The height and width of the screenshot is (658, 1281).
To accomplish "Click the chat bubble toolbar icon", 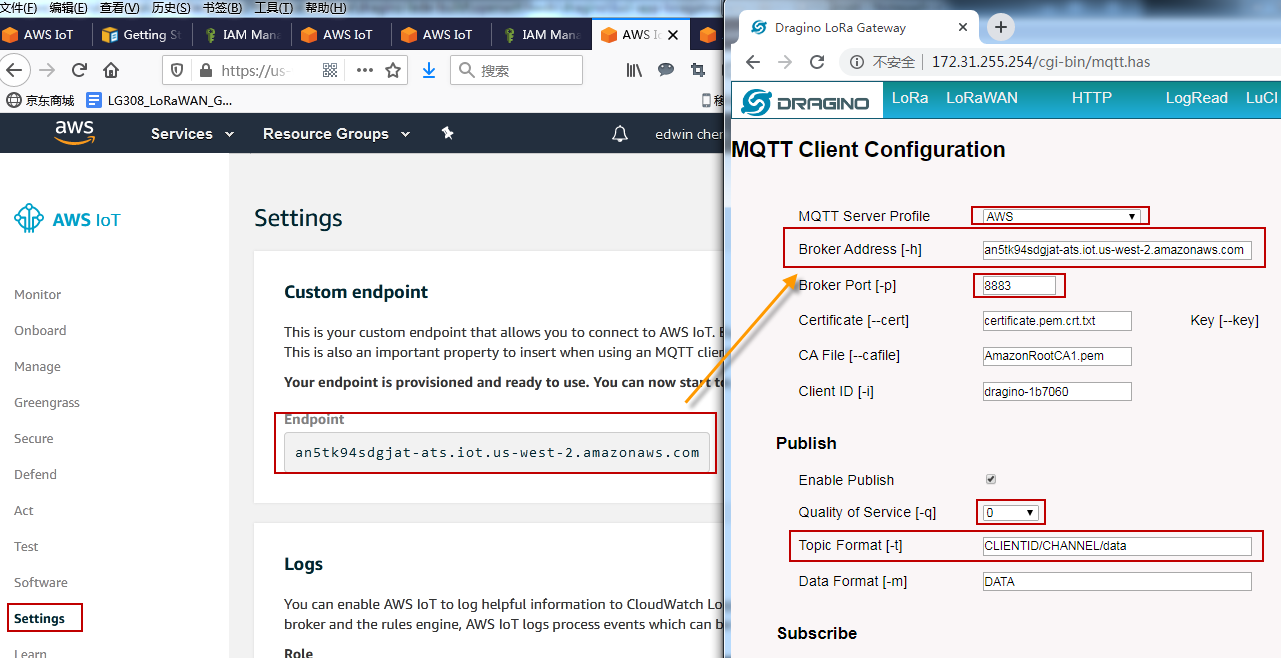I will pos(666,70).
